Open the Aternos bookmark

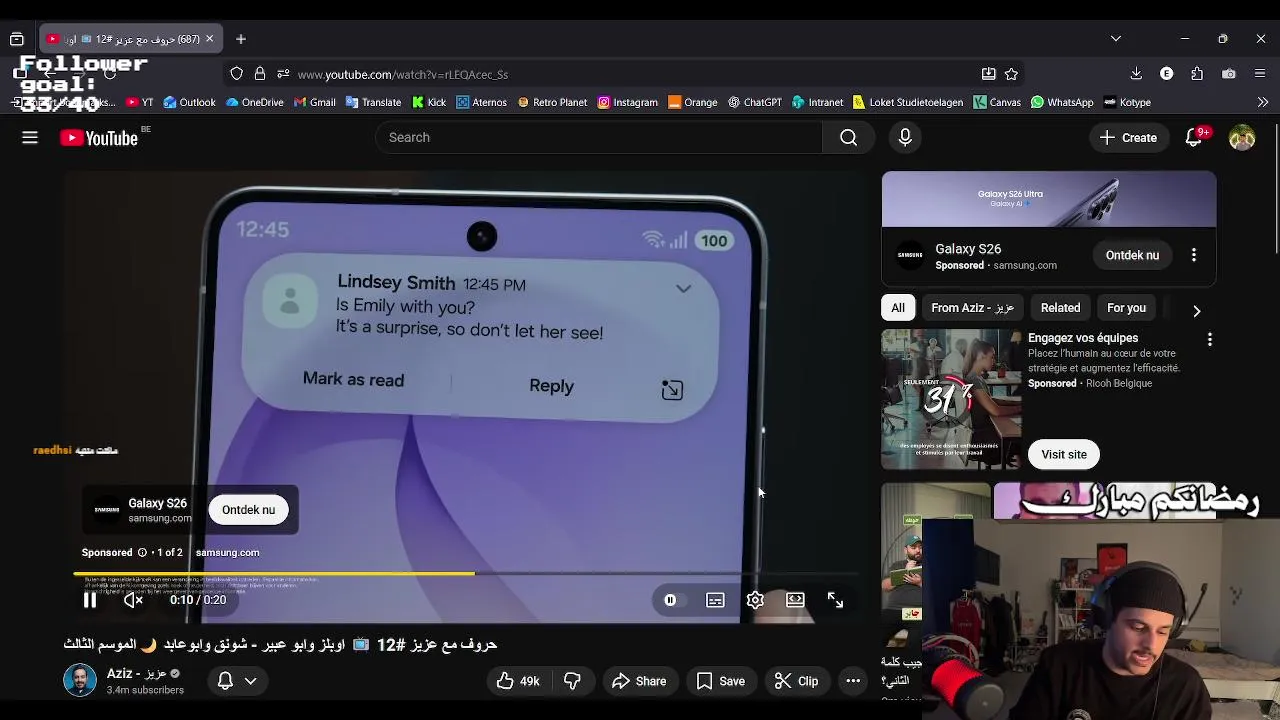point(482,102)
